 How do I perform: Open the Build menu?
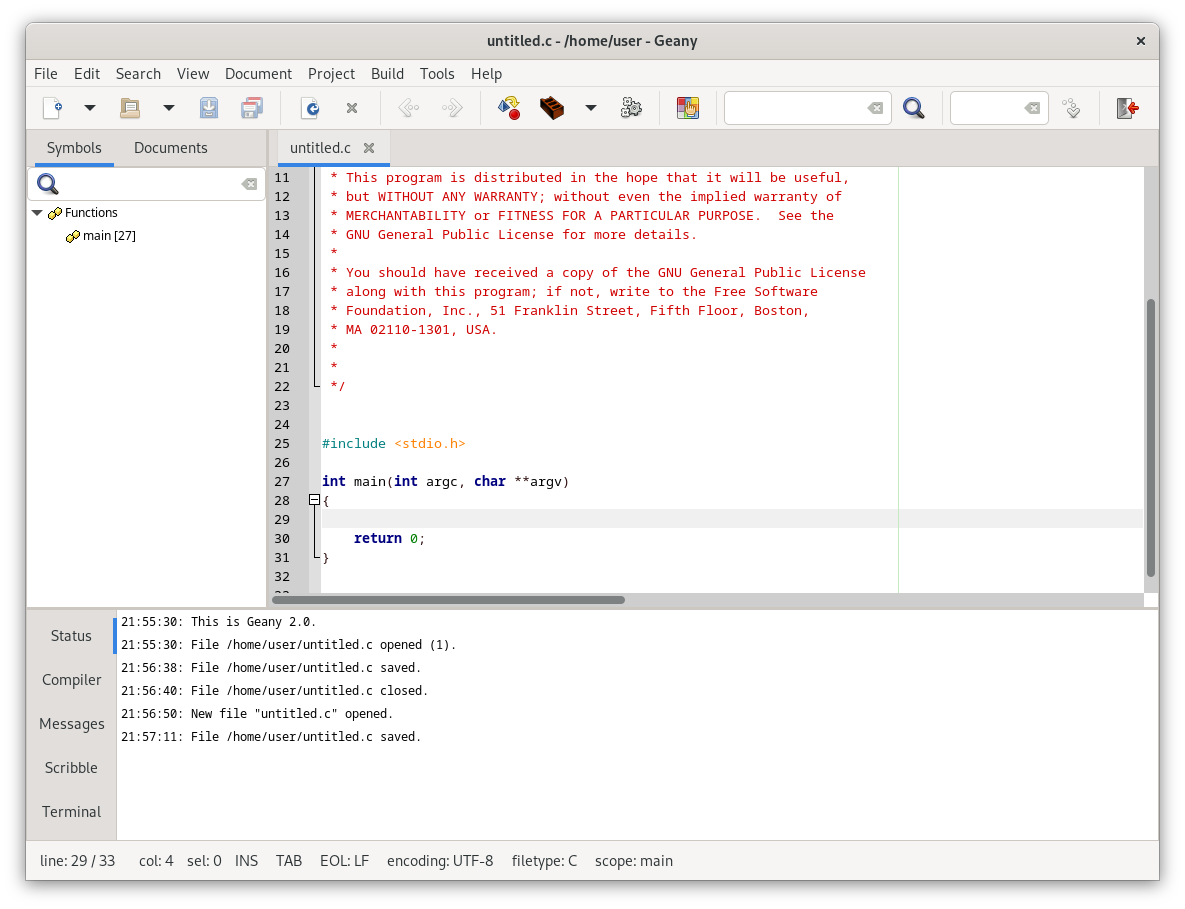click(387, 74)
